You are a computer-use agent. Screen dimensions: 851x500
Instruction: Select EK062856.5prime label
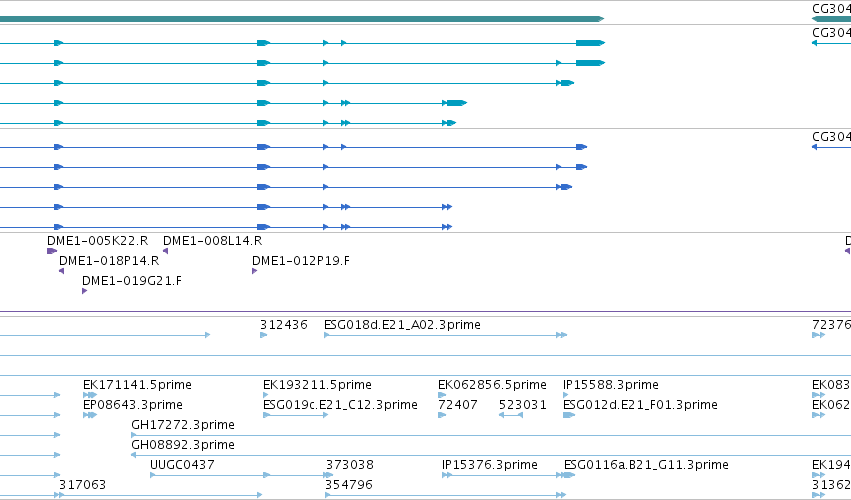tap(492, 385)
